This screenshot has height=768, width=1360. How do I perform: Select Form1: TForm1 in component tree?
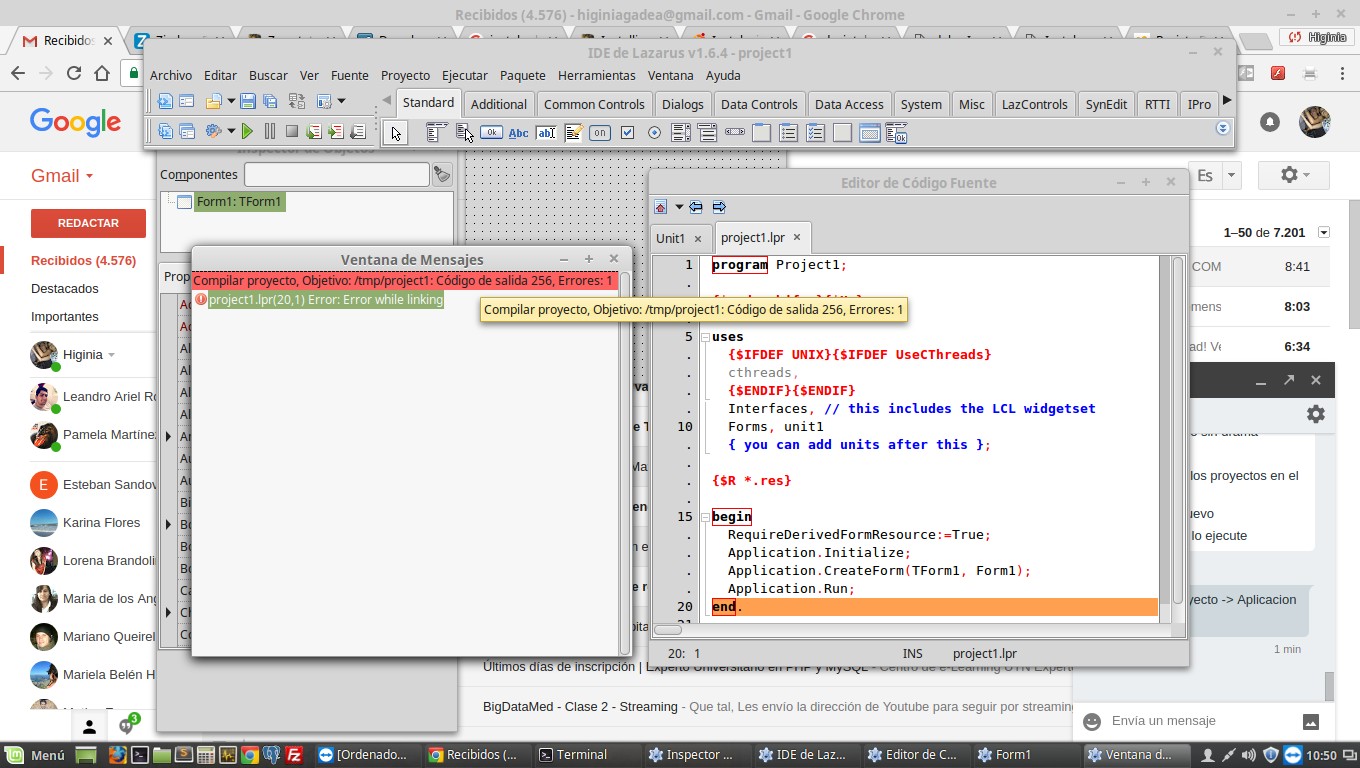(240, 202)
